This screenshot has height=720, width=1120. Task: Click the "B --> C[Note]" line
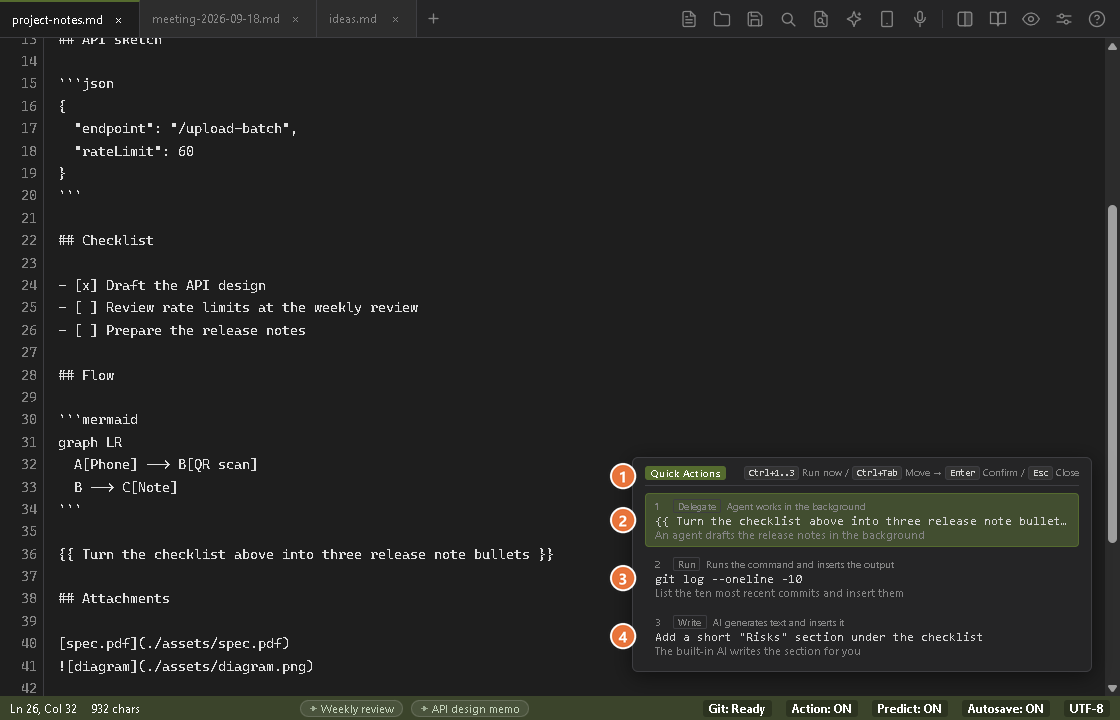click(x=125, y=487)
